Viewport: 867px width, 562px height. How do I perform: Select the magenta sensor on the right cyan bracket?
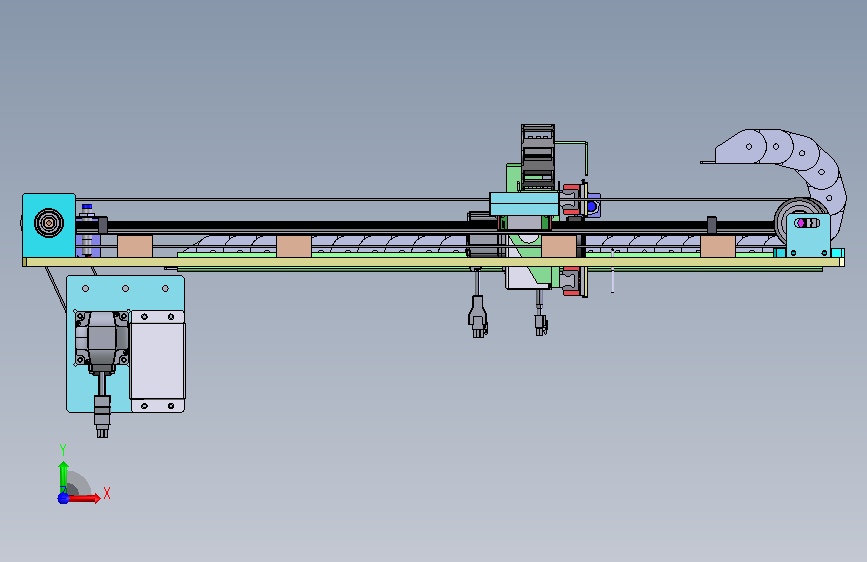[x=801, y=223]
